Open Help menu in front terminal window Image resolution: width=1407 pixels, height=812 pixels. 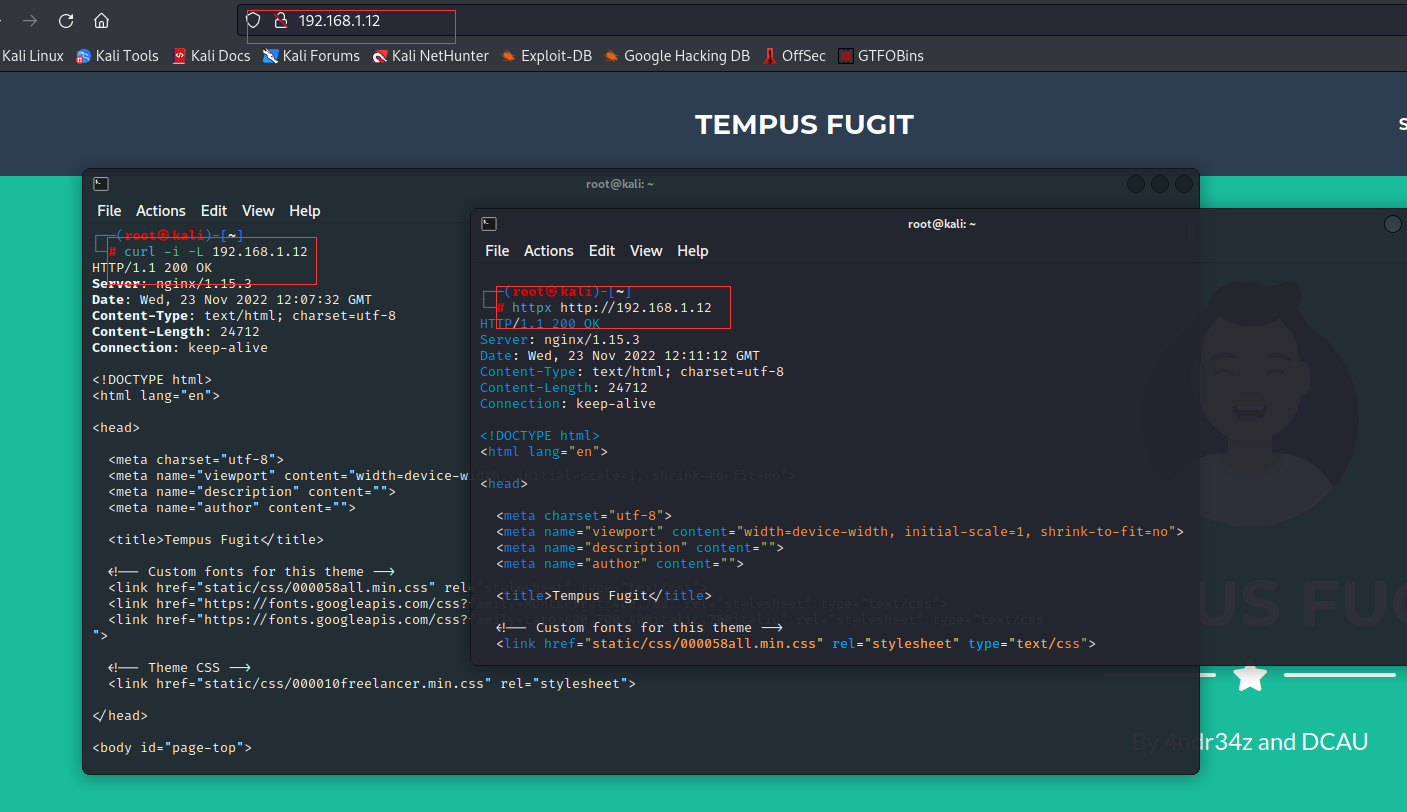click(693, 251)
